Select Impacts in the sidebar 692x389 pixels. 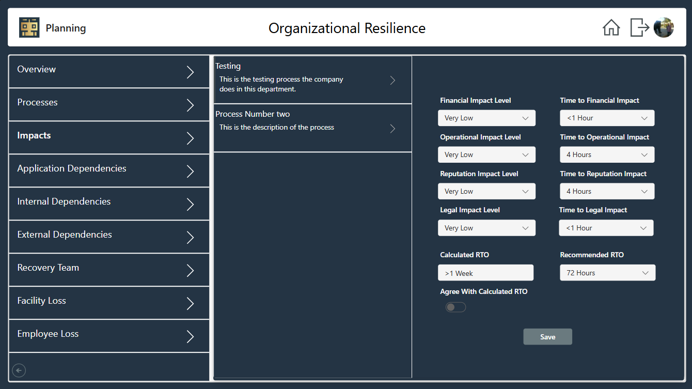tap(109, 137)
